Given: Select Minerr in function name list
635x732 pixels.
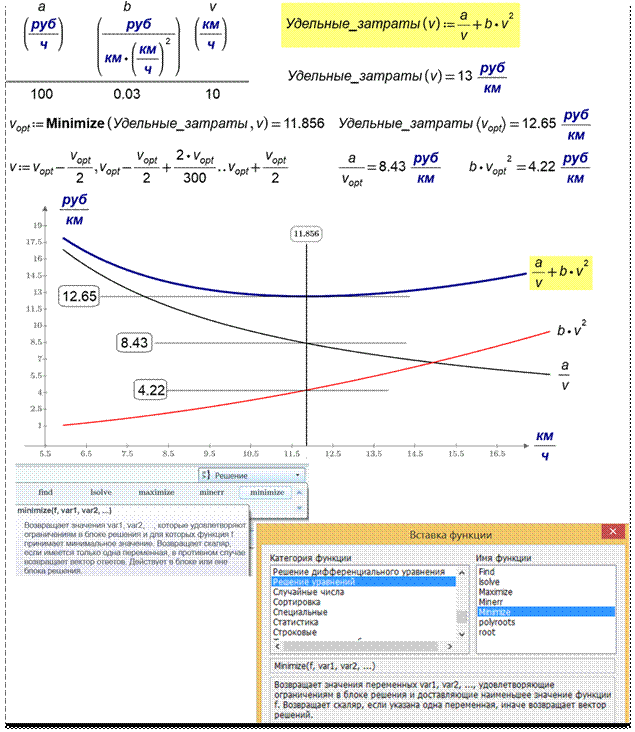Looking at the screenshot, I should 490,602.
